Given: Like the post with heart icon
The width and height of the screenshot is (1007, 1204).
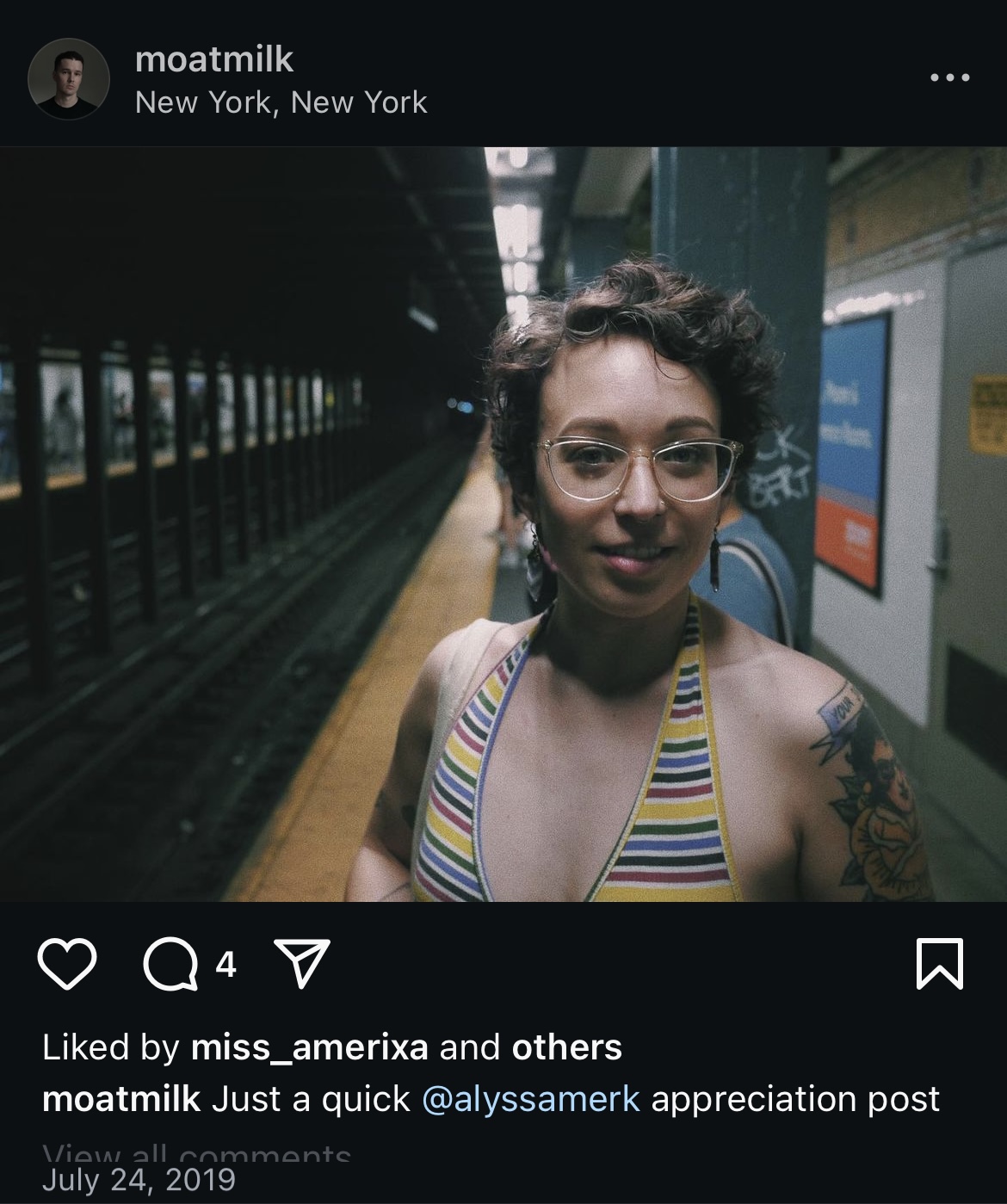Looking at the screenshot, I should [x=67, y=964].
